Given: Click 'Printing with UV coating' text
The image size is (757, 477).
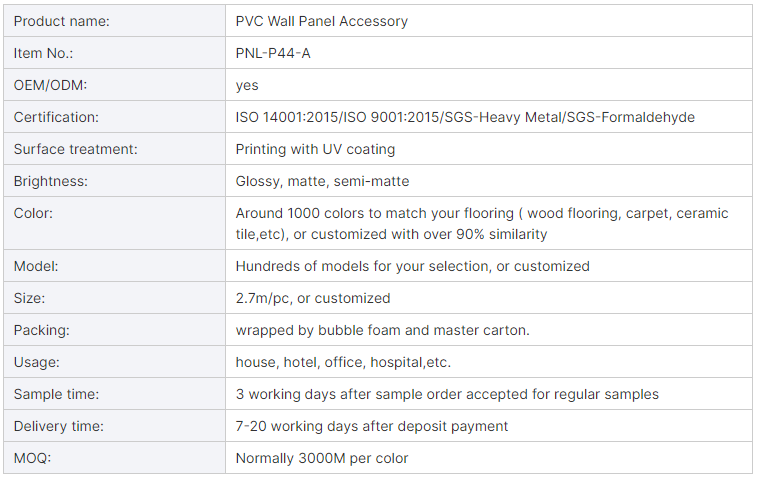Looking at the screenshot, I should (x=315, y=149).
